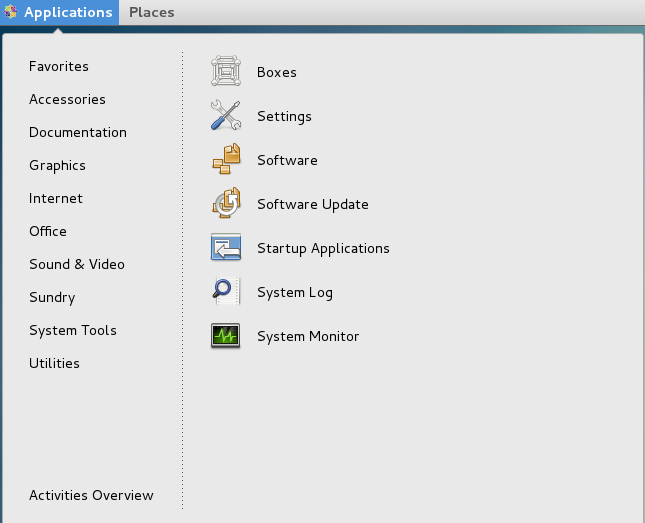Click the Startup Applications icon
The image size is (645, 523).
(226, 247)
